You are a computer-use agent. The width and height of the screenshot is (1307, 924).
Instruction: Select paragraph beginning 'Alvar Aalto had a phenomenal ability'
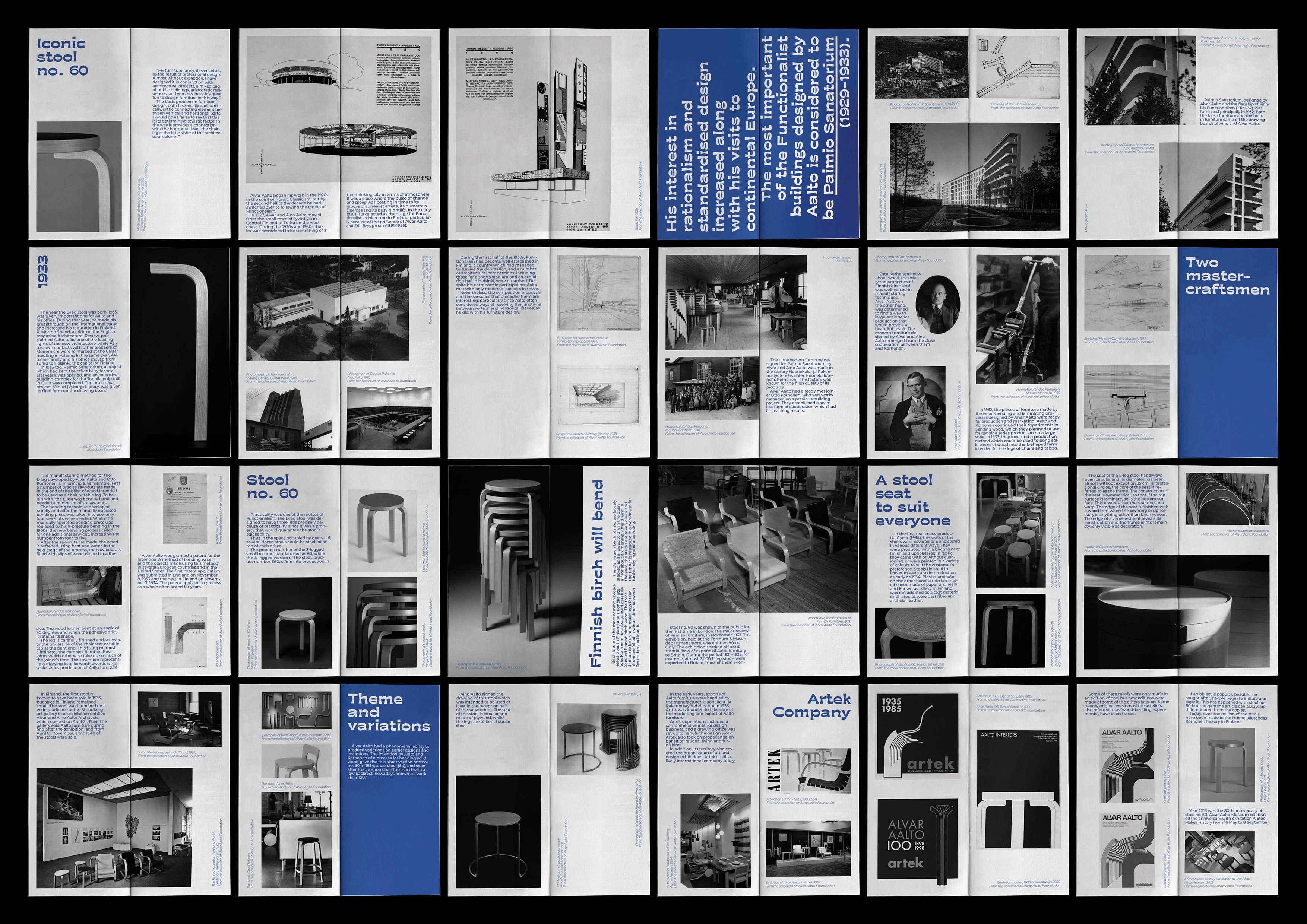click(x=389, y=761)
